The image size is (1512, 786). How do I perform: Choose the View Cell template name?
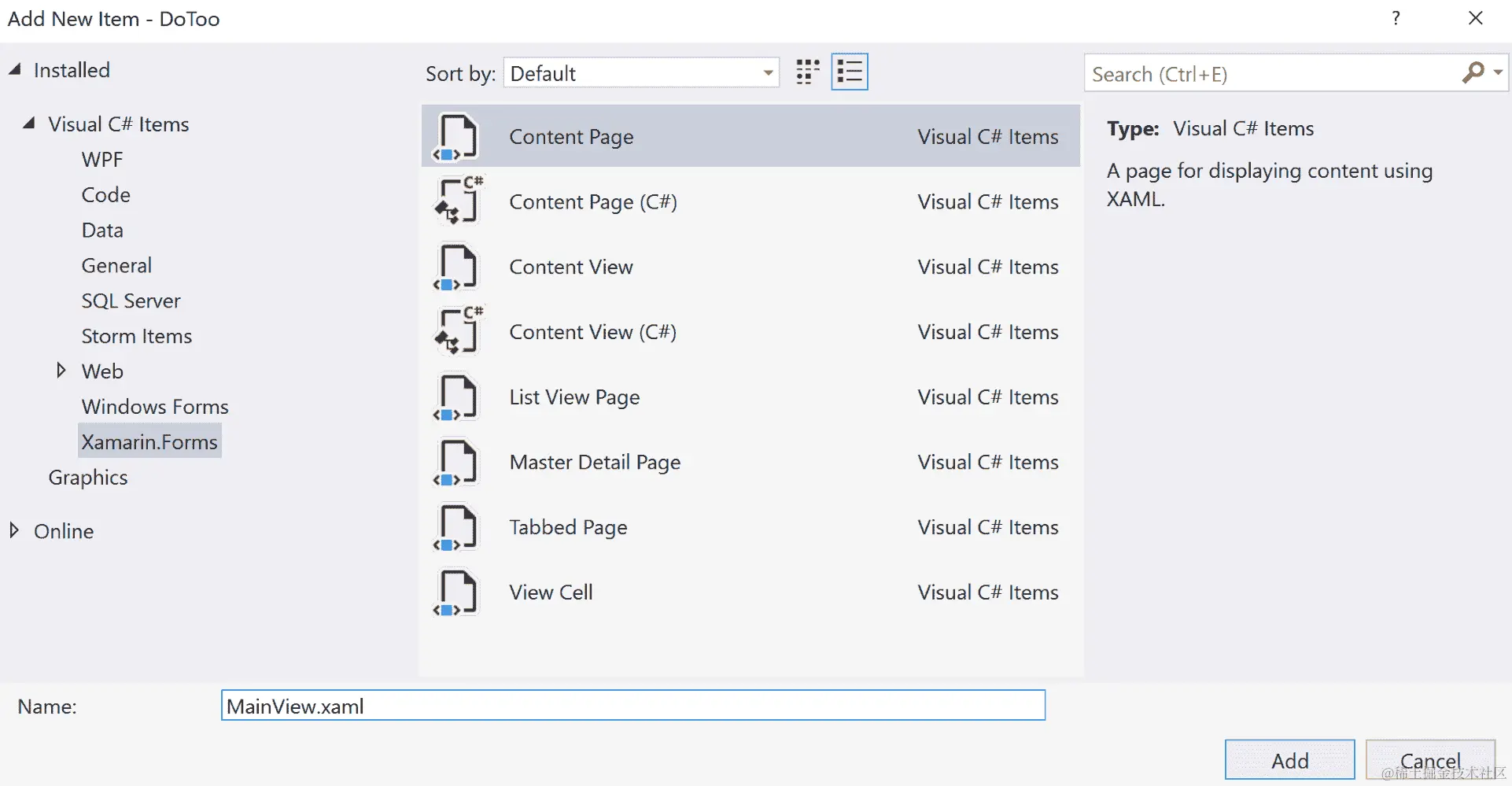(551, 592)
